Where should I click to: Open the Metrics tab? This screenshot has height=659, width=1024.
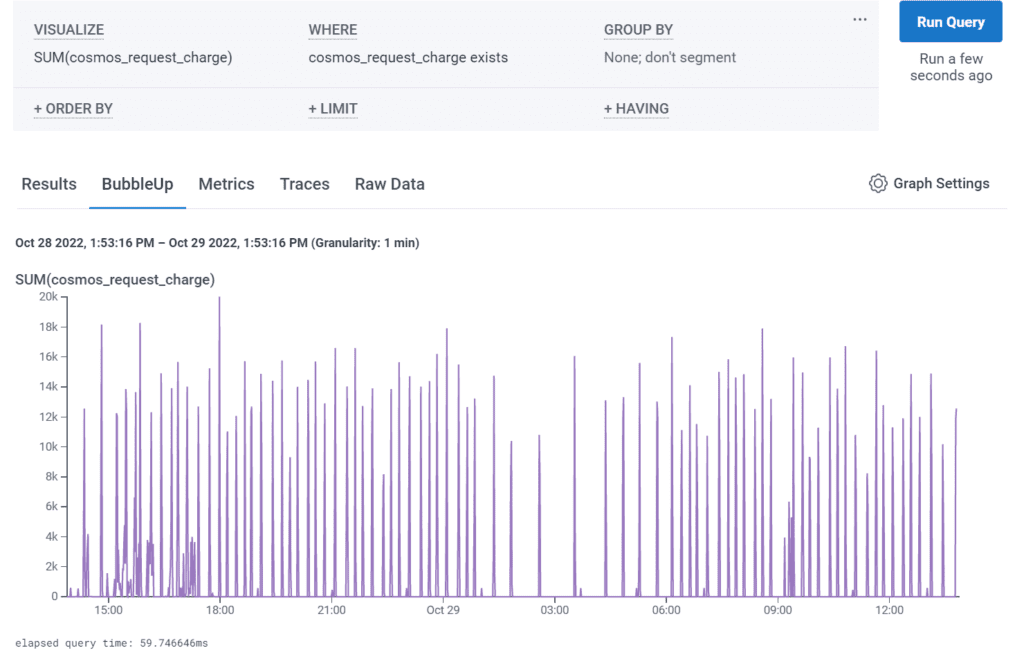(226, 184)
